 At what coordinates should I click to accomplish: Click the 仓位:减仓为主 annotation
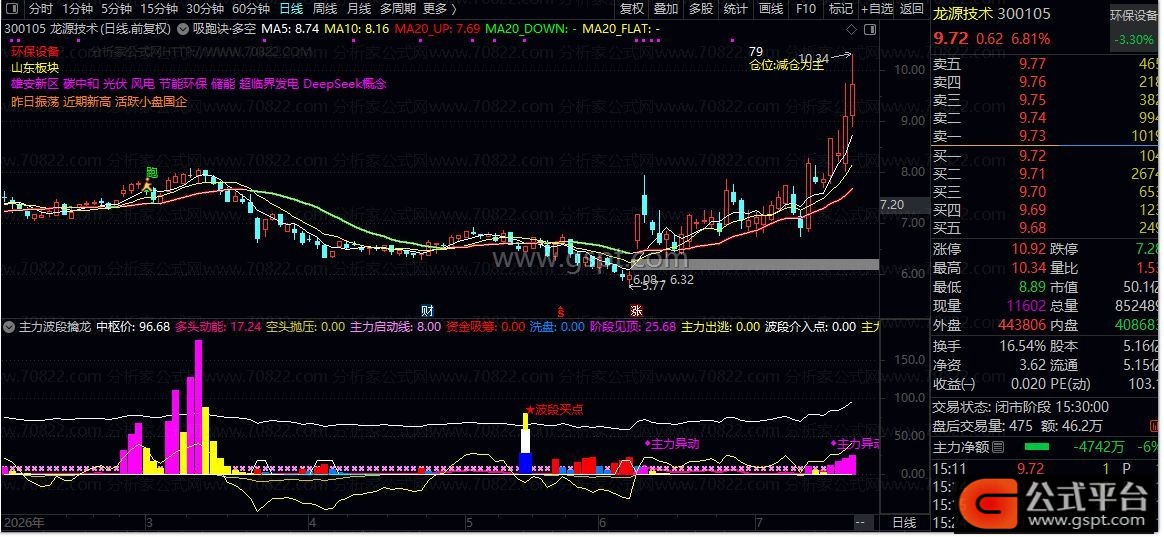pos(787,65)
